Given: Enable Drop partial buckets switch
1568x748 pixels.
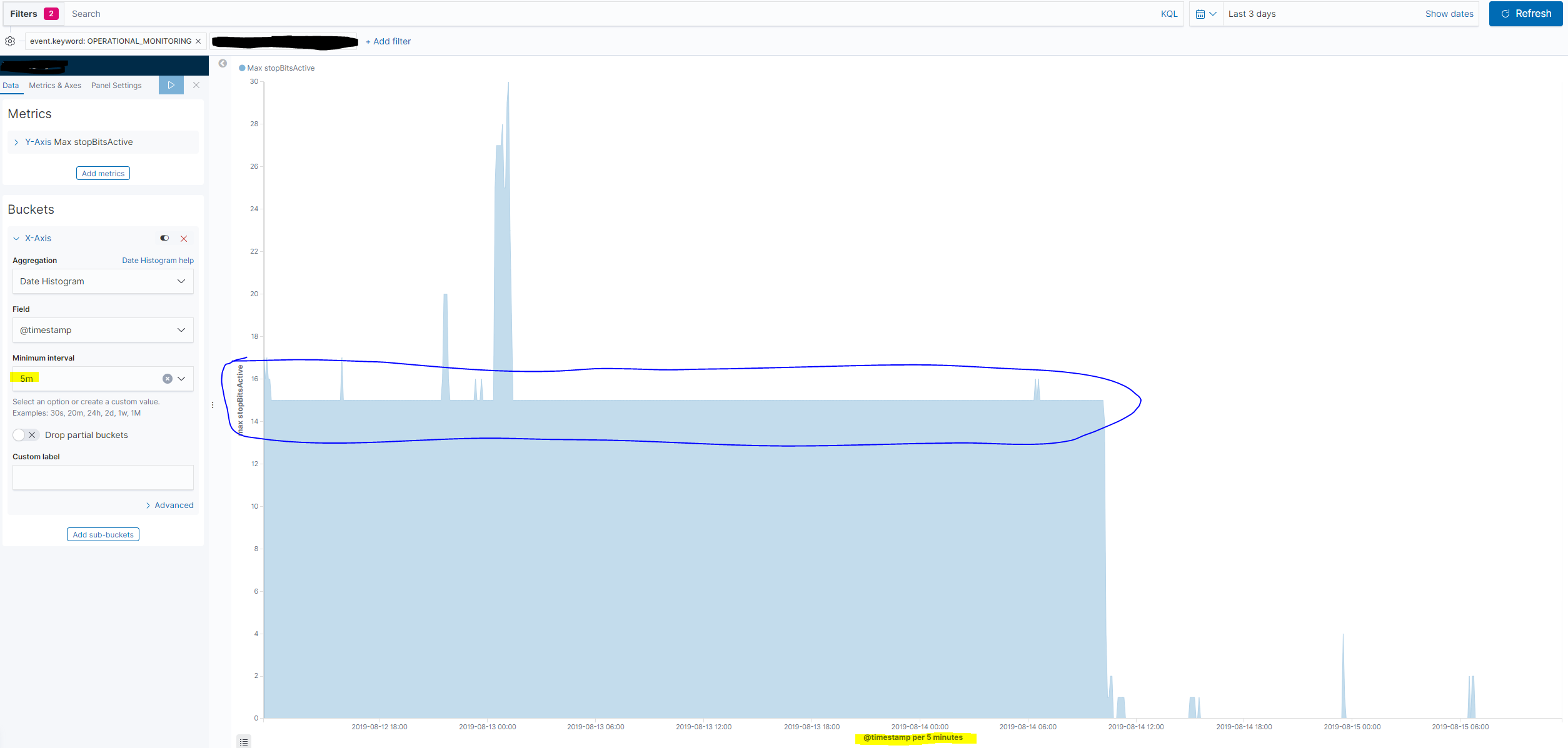Looking at the screenshot, I should pos(26,435).
